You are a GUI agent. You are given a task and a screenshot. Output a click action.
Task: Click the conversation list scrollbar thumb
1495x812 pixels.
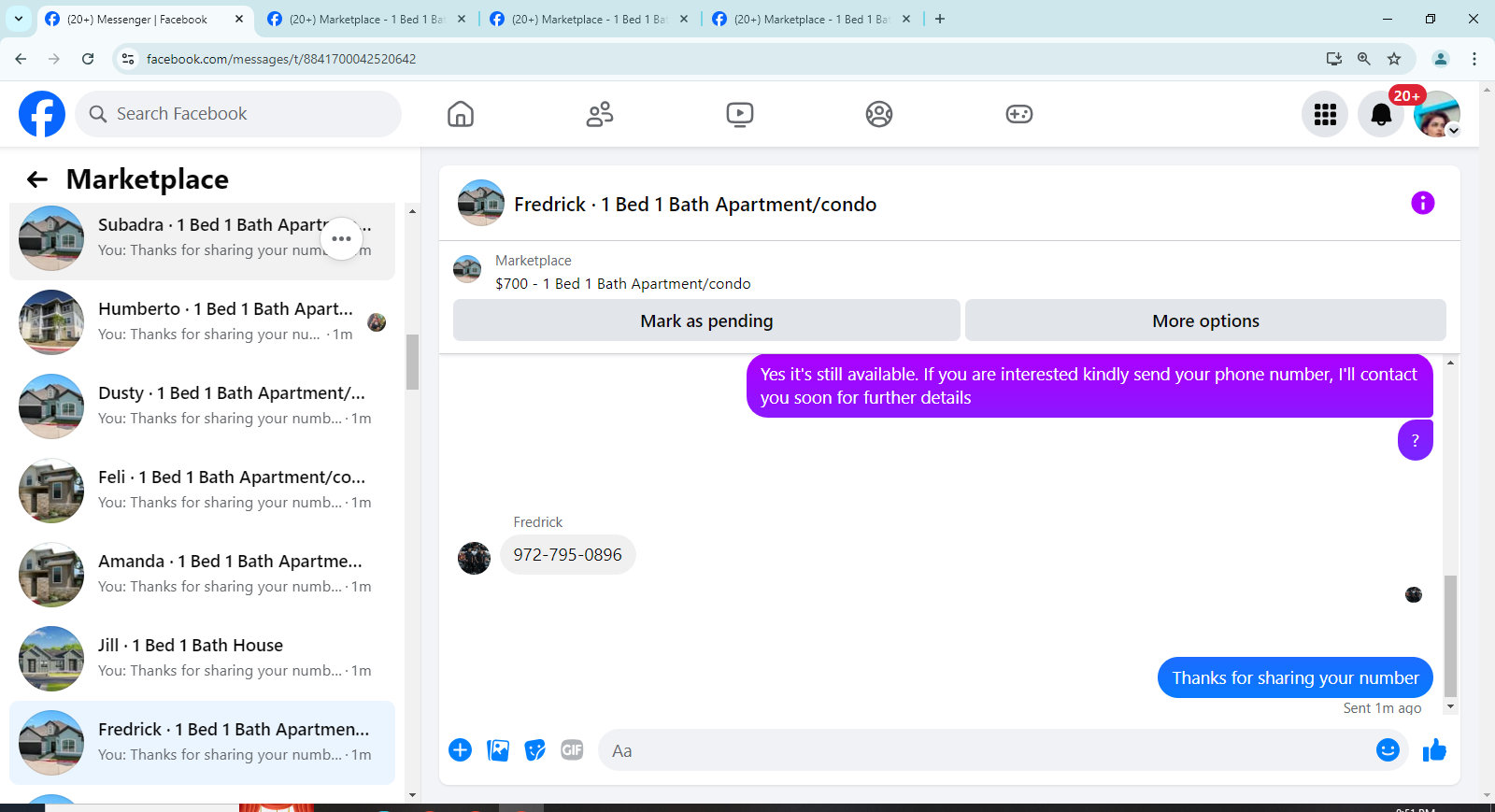pos(412,362)
